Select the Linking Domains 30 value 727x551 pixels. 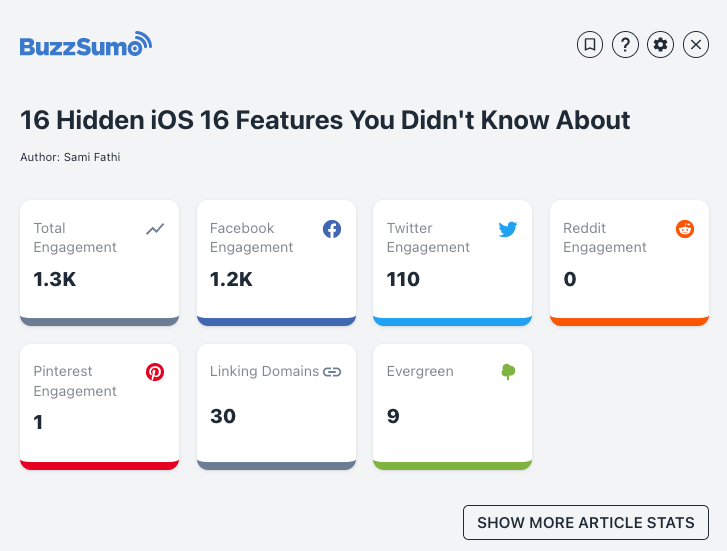[x=223, y=416]
